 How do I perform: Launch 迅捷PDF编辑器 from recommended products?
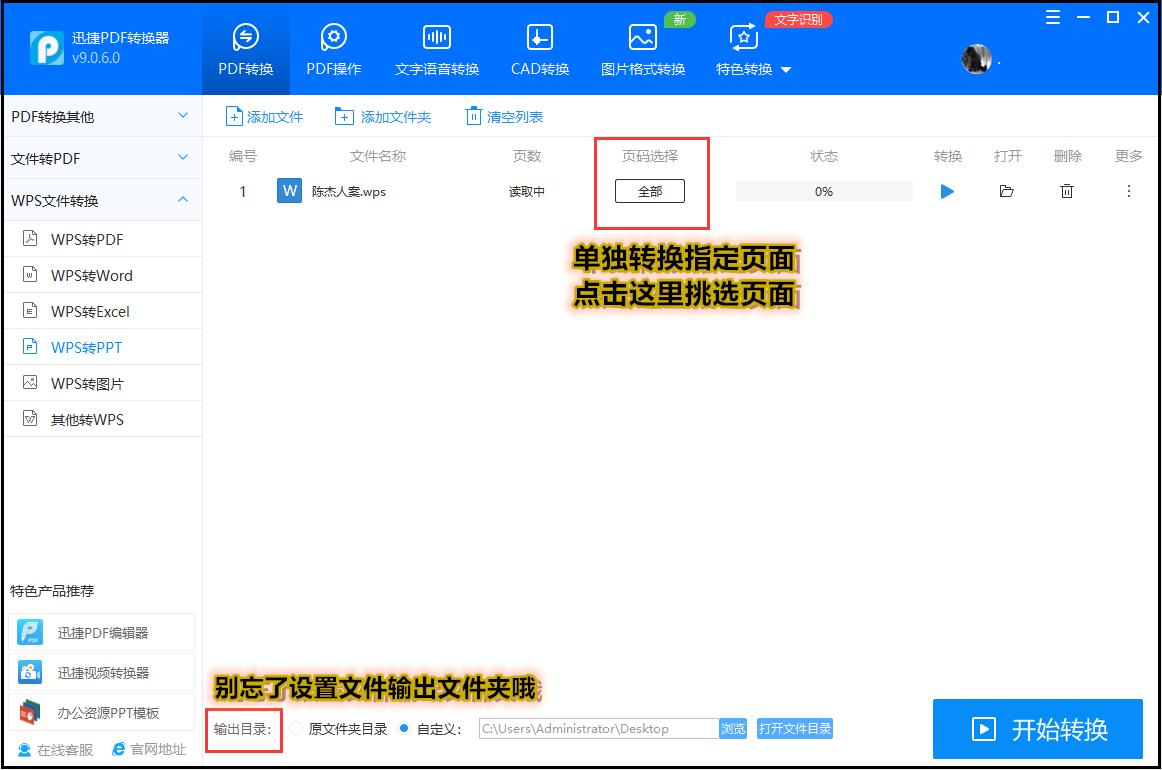pyautogui.click(x=100, y=631)
